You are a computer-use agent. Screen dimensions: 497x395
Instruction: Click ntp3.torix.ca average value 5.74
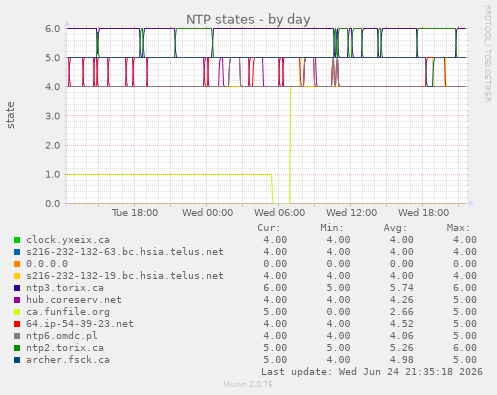click(402, 288)
